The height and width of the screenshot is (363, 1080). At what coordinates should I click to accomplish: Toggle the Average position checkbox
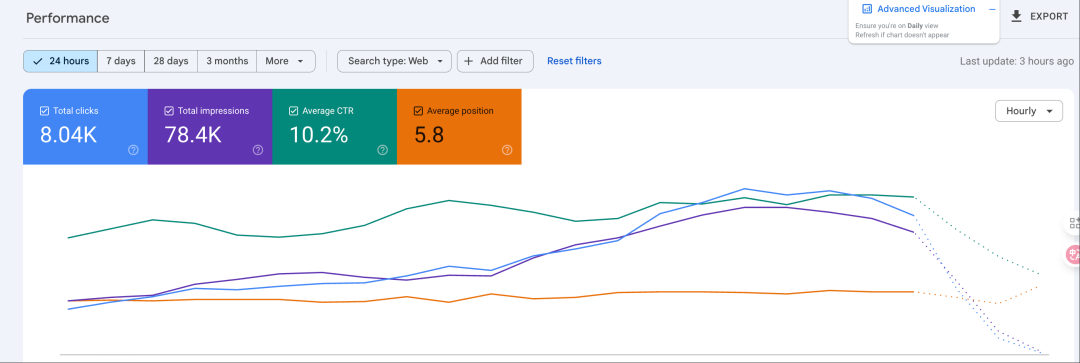[x=418, y=111]
